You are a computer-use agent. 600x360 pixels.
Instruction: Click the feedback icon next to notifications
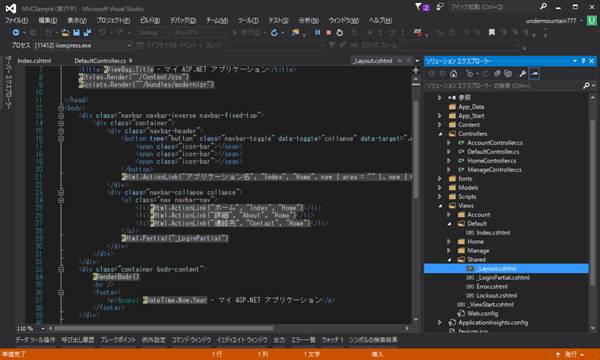440,7
